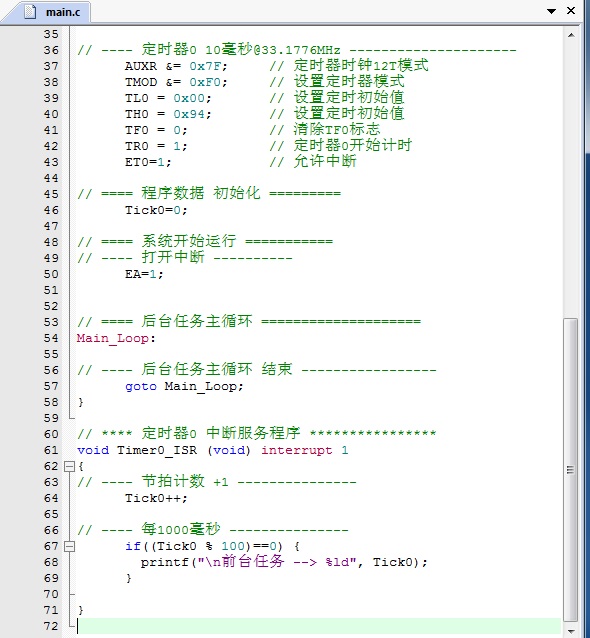The height and width of the screenshot is (638, 590).
Task: Click the 程序数据 初始化 comment line
Action: point(209,194)
